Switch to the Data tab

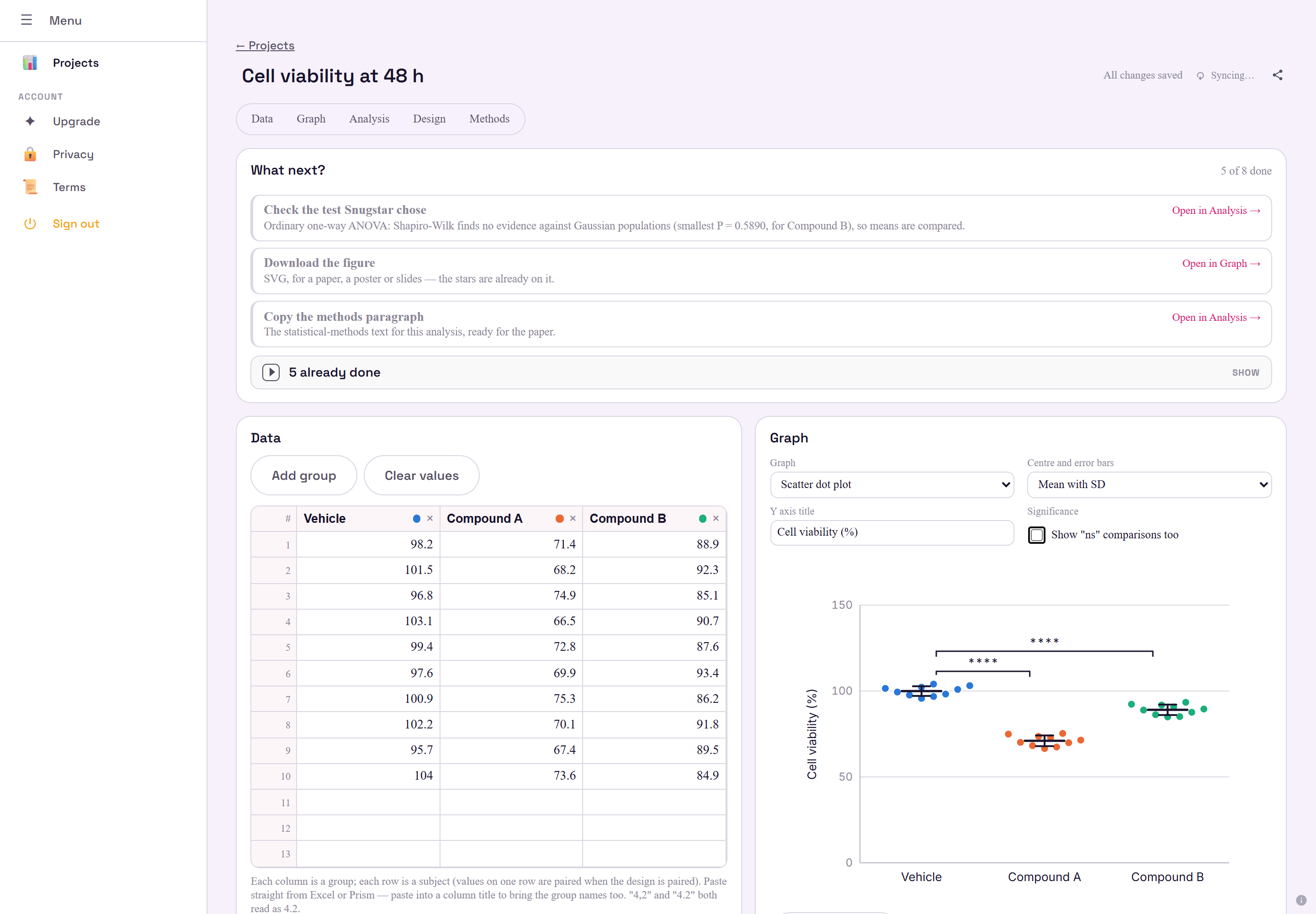pos(262,118)
